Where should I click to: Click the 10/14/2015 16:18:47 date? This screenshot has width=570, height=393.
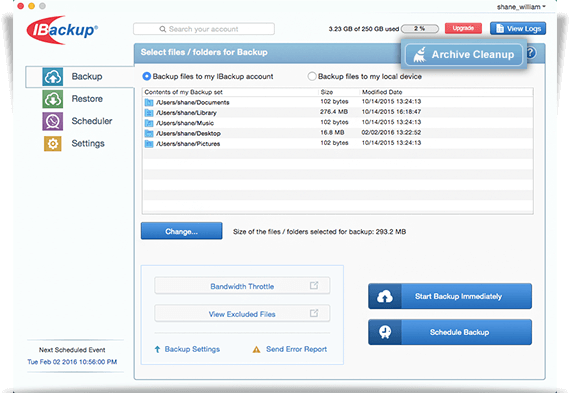(x=391, y=112)
